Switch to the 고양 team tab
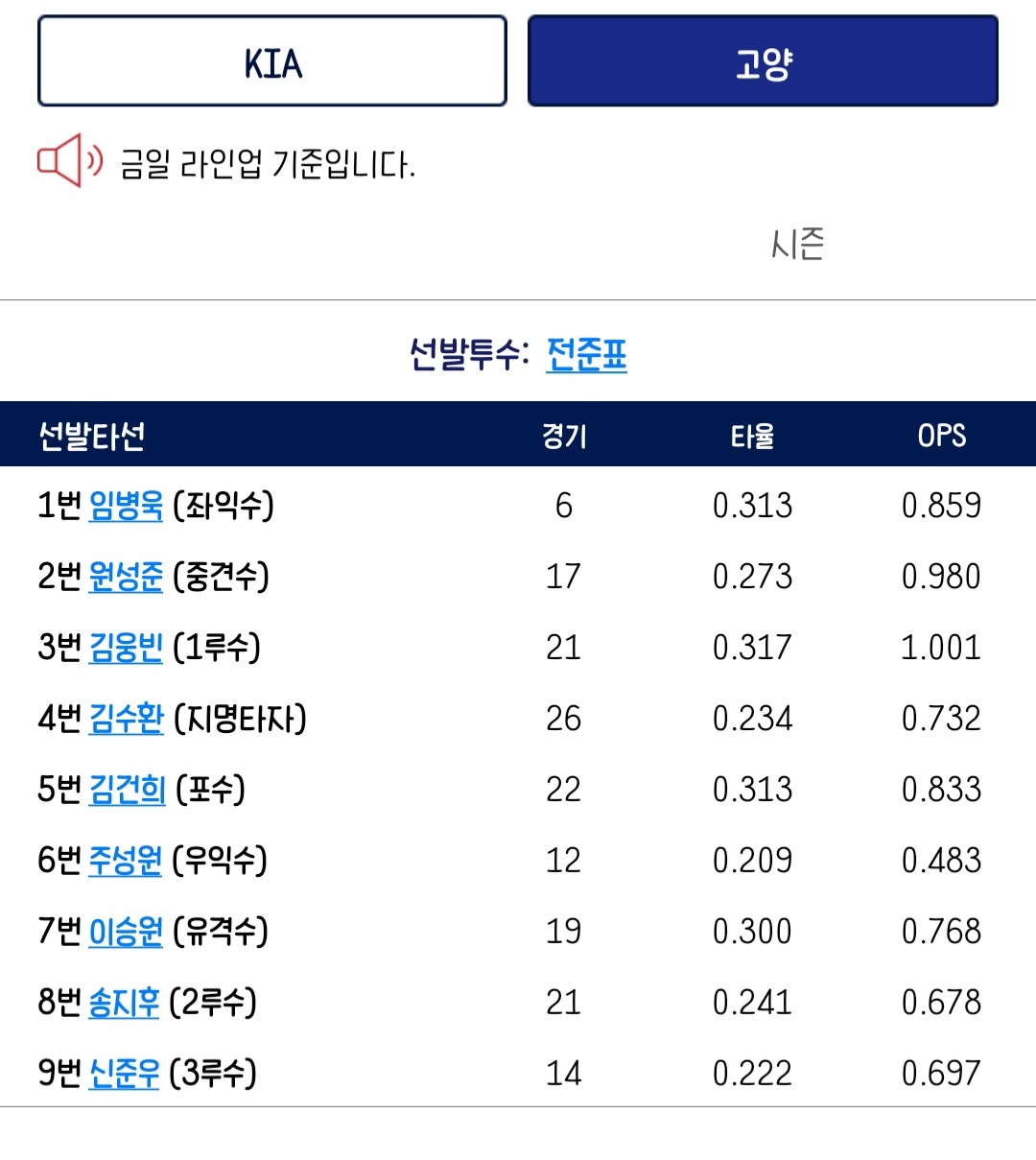 [x=763, y=61]
